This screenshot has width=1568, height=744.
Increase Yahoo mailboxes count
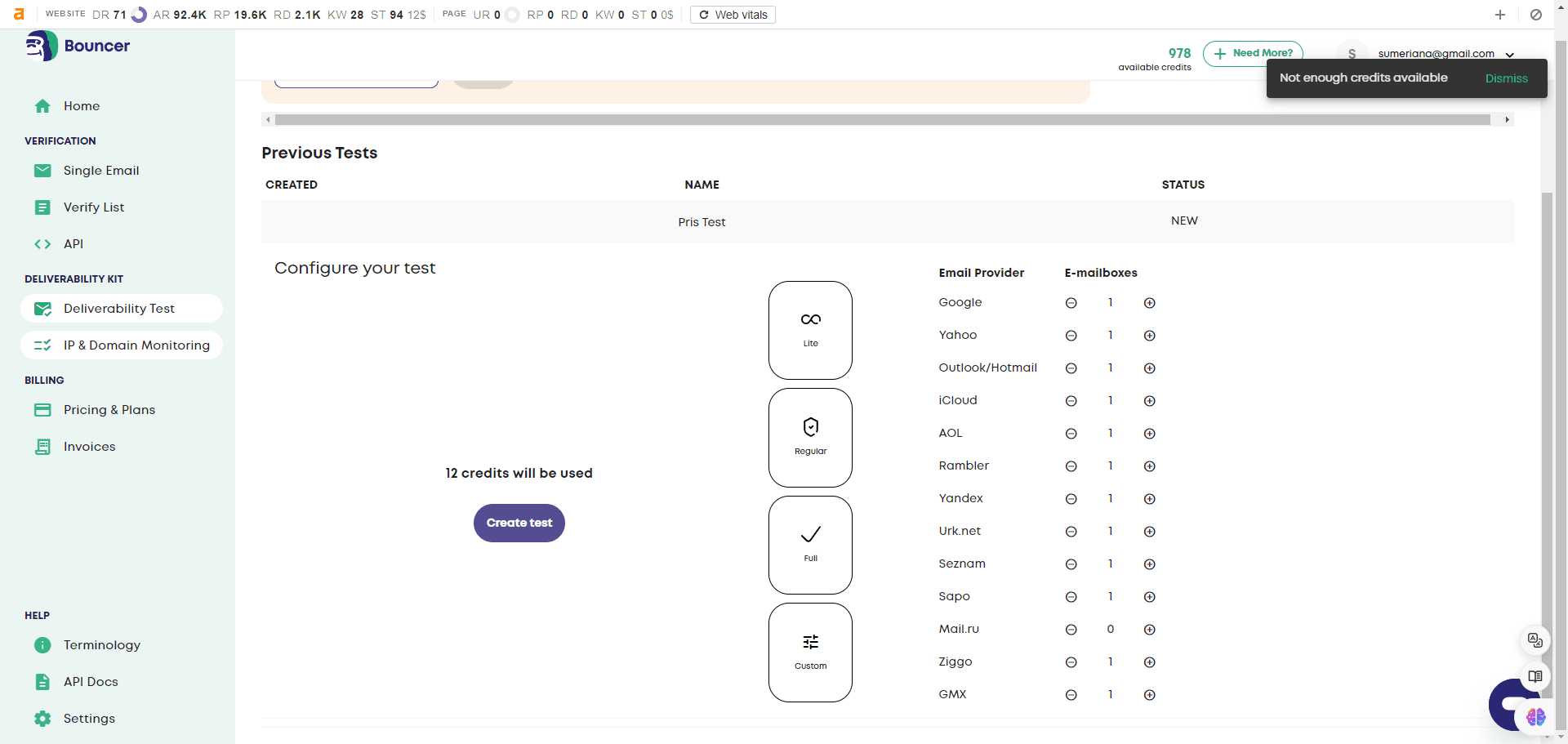click(1150, 336)
